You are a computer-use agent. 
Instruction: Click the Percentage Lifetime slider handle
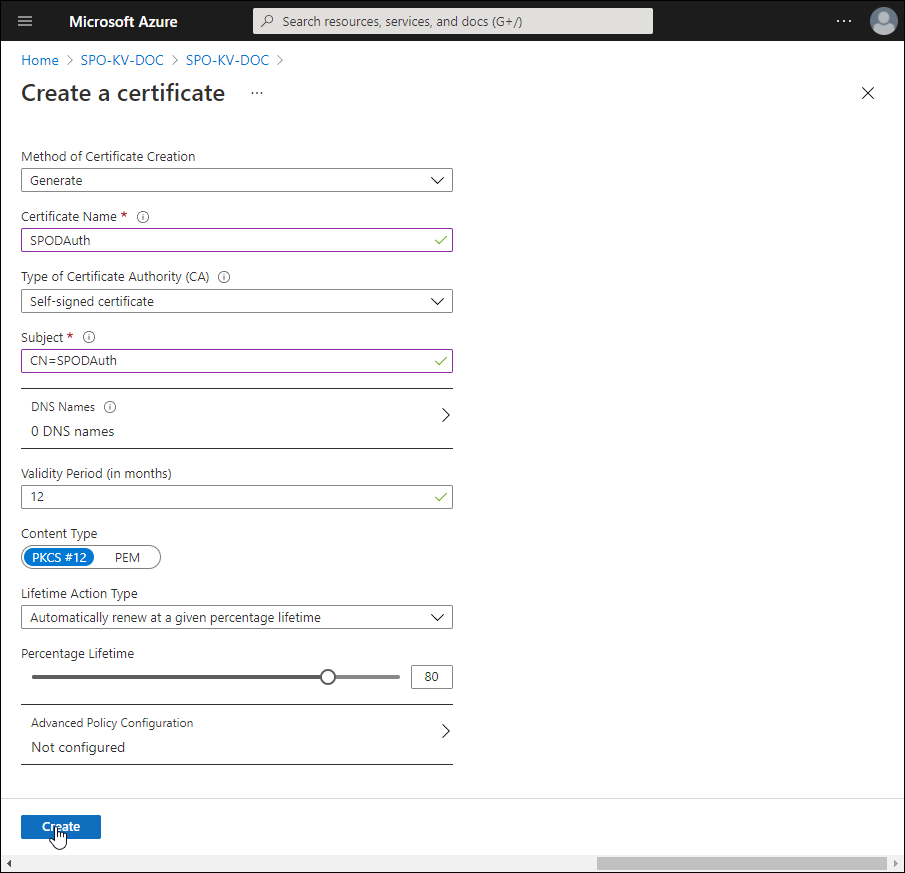(327, 677)
